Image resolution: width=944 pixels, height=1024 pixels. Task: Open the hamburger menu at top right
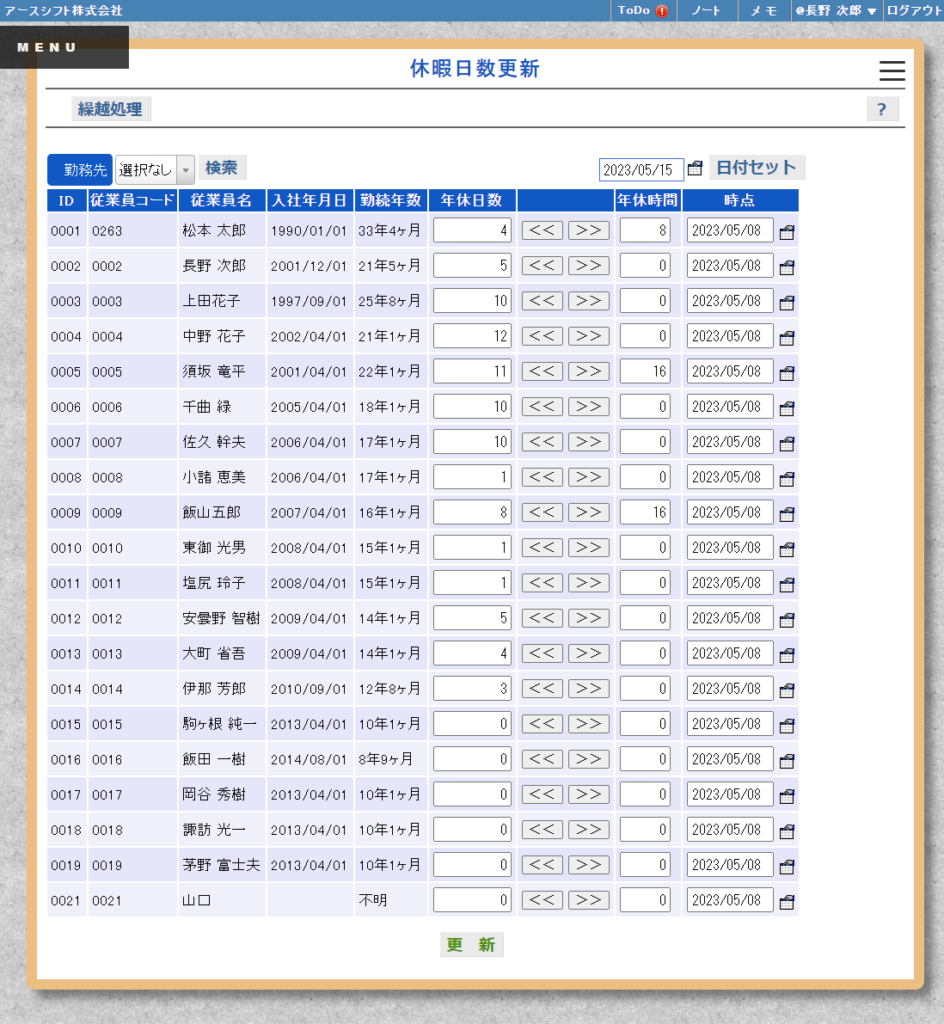[891, 71]
